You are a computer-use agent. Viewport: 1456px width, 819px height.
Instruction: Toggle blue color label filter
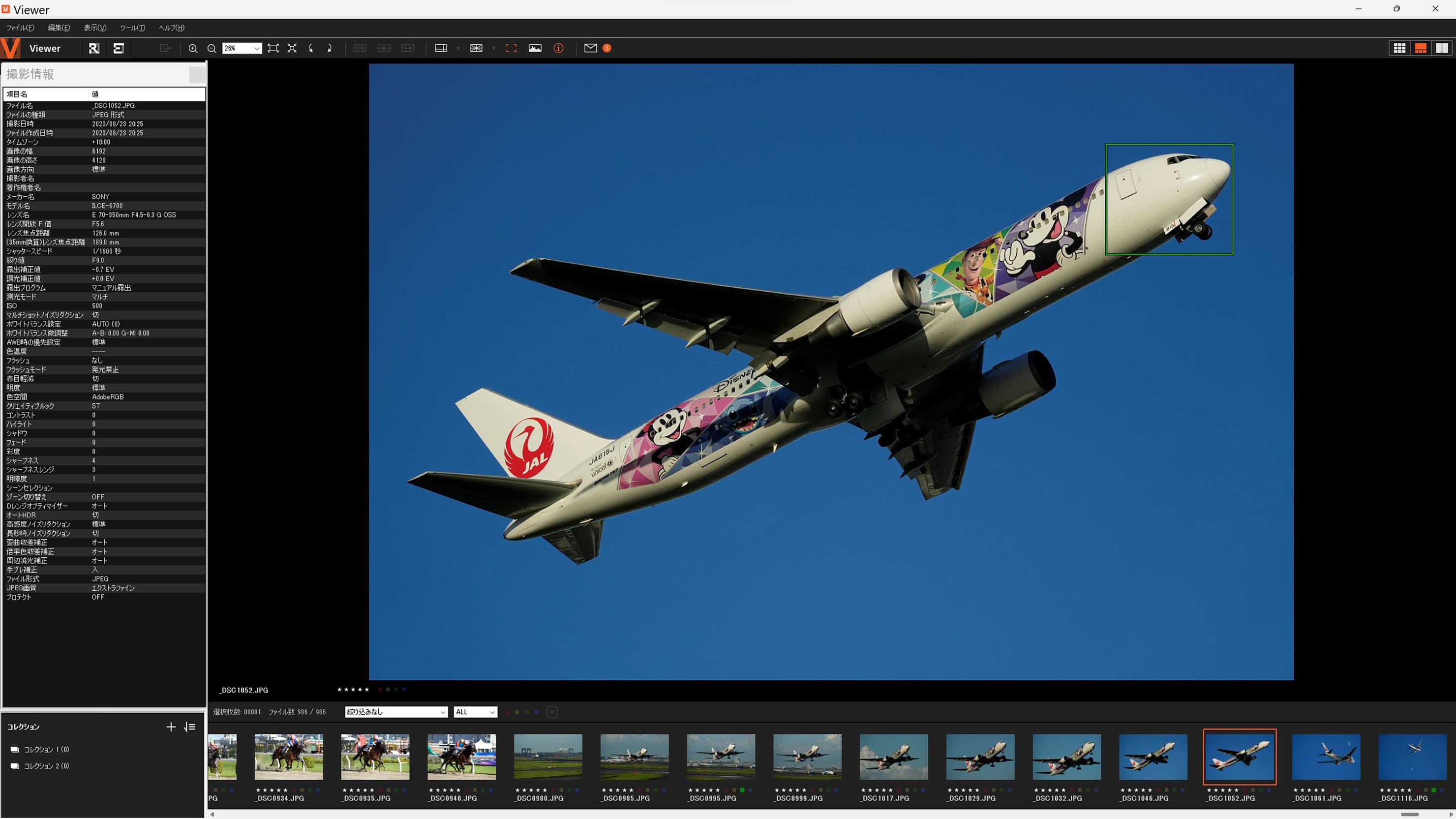click(536, 712)
